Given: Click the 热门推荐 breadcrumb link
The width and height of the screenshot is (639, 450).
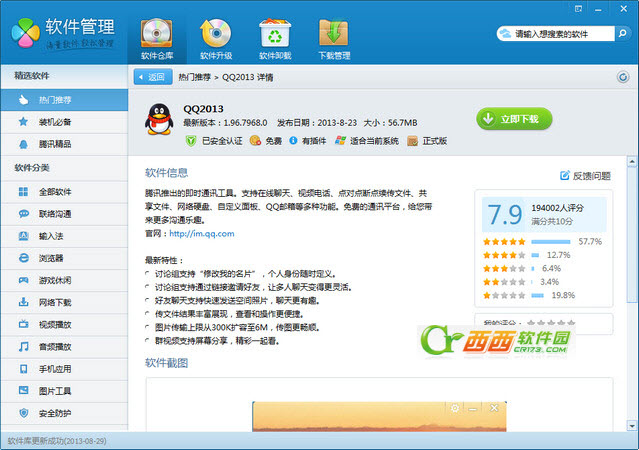Looking at the screenshot, I should pyautogui.click(x=194, y=77).
